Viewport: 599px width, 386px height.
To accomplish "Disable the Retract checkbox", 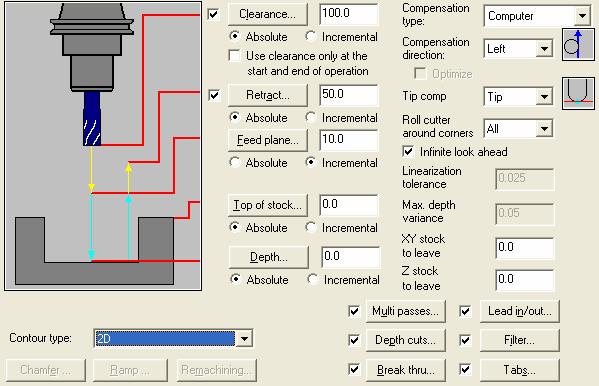I will [214, 95].
